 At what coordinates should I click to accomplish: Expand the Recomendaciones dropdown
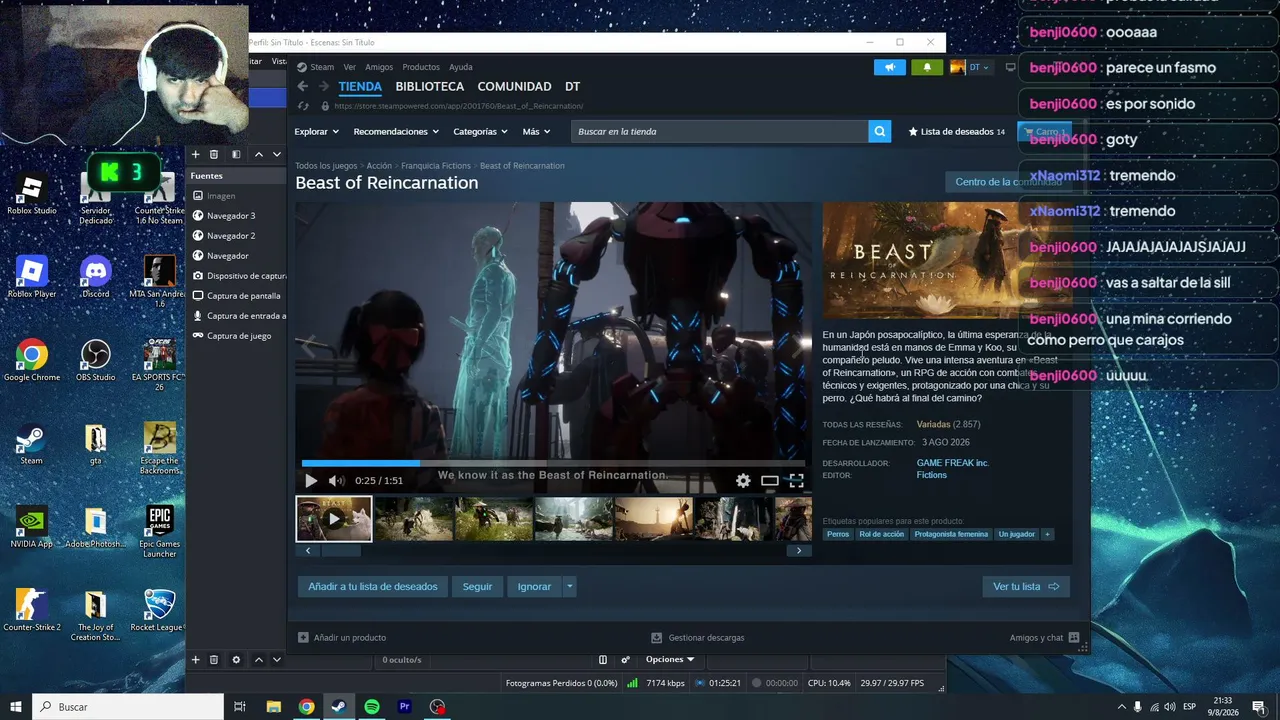(x=396, y=131)
